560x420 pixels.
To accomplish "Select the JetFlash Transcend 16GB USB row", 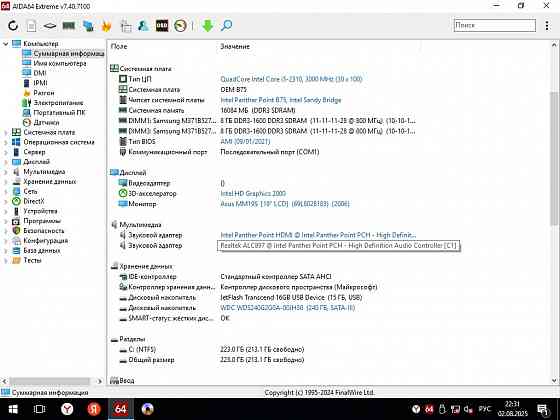I will click(x=240, y=298).
